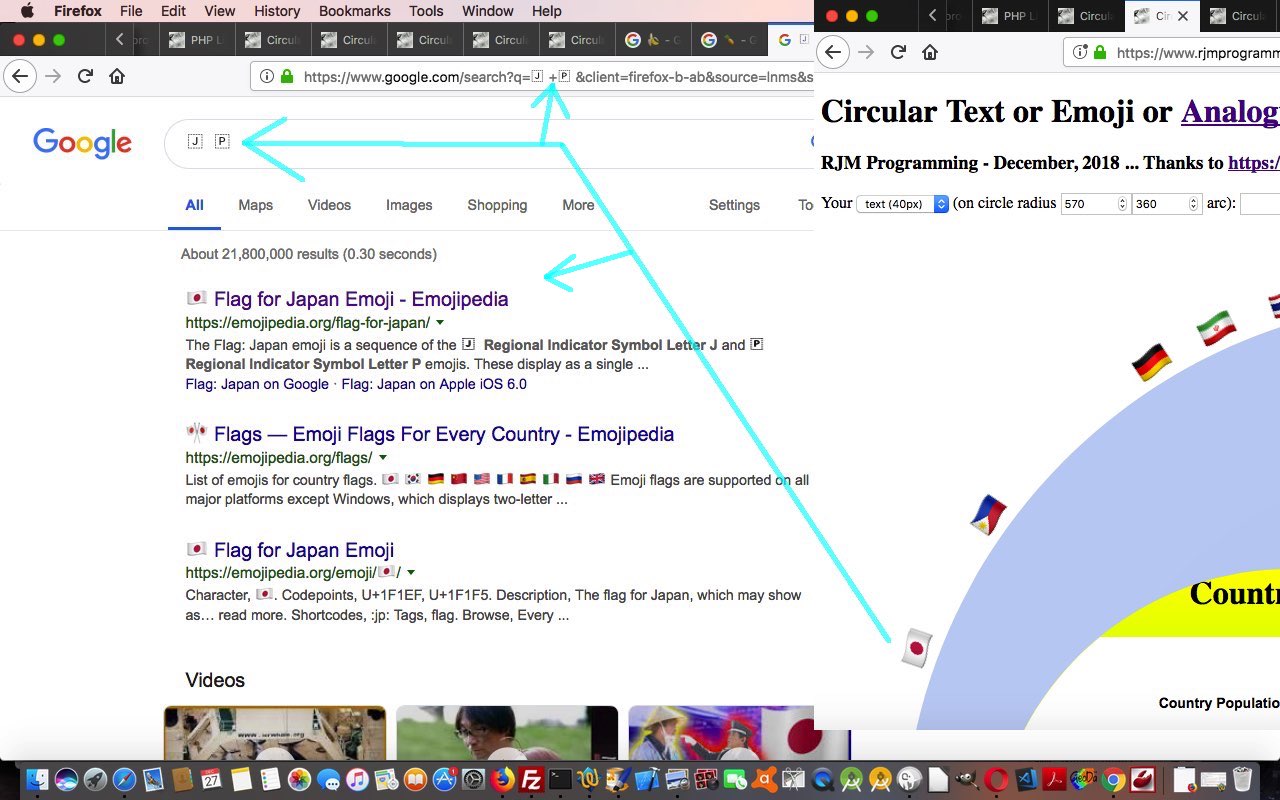Open Flags — Emoji Flags For Every Country

[443, 434]
